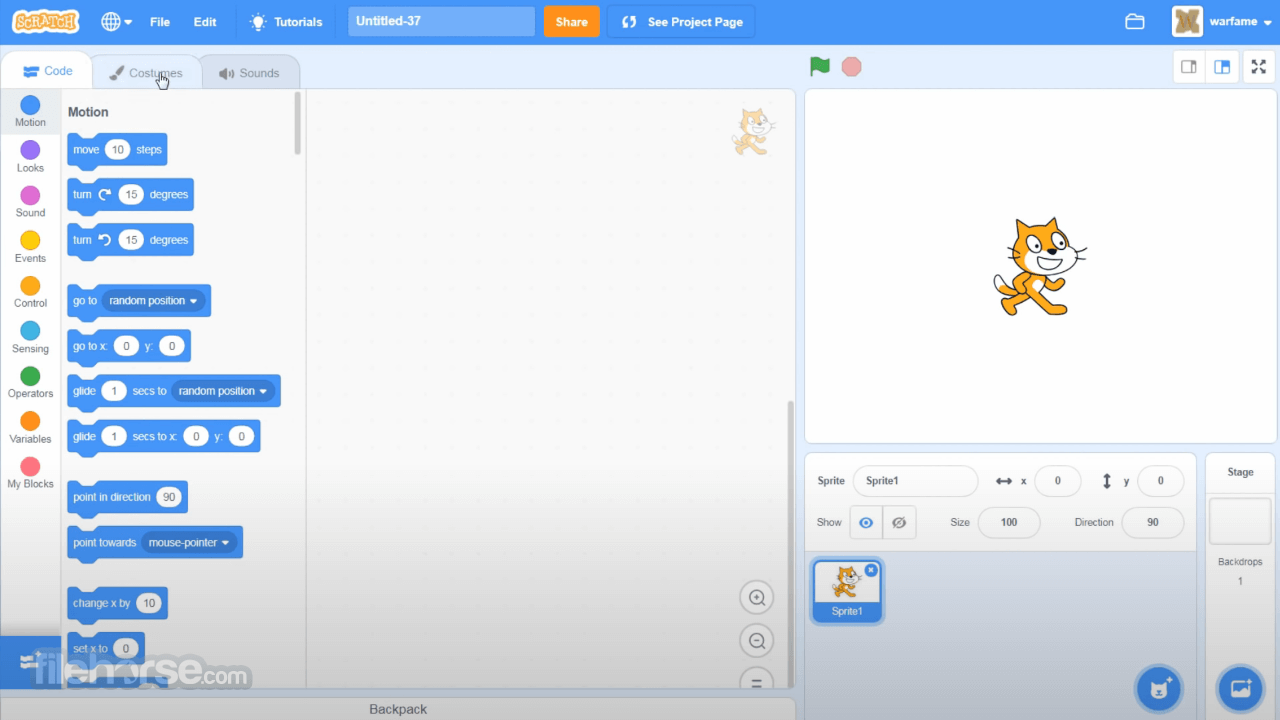The height and width of the screenshot is (720, 1280).
Task: Select the Sprite1 thumbnail
Action: tap(847, 590)
